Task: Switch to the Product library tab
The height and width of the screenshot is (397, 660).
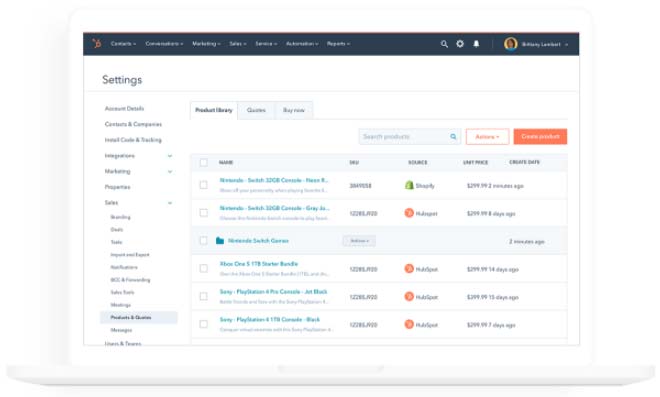Action: click(x=214, y=110)
